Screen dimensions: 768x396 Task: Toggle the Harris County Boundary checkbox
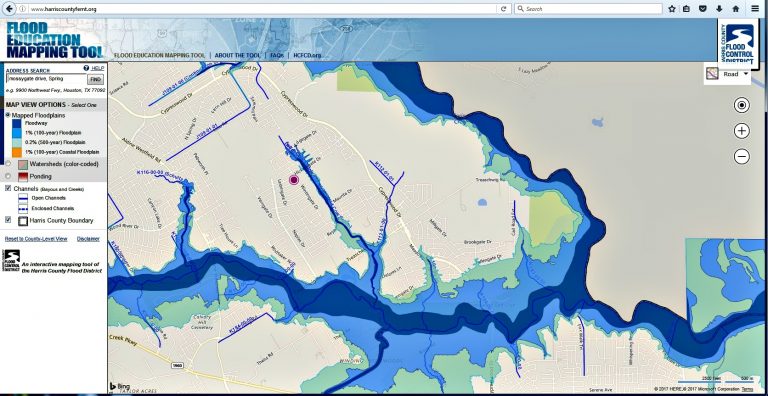pyautogui.click(x=8, y=220)
